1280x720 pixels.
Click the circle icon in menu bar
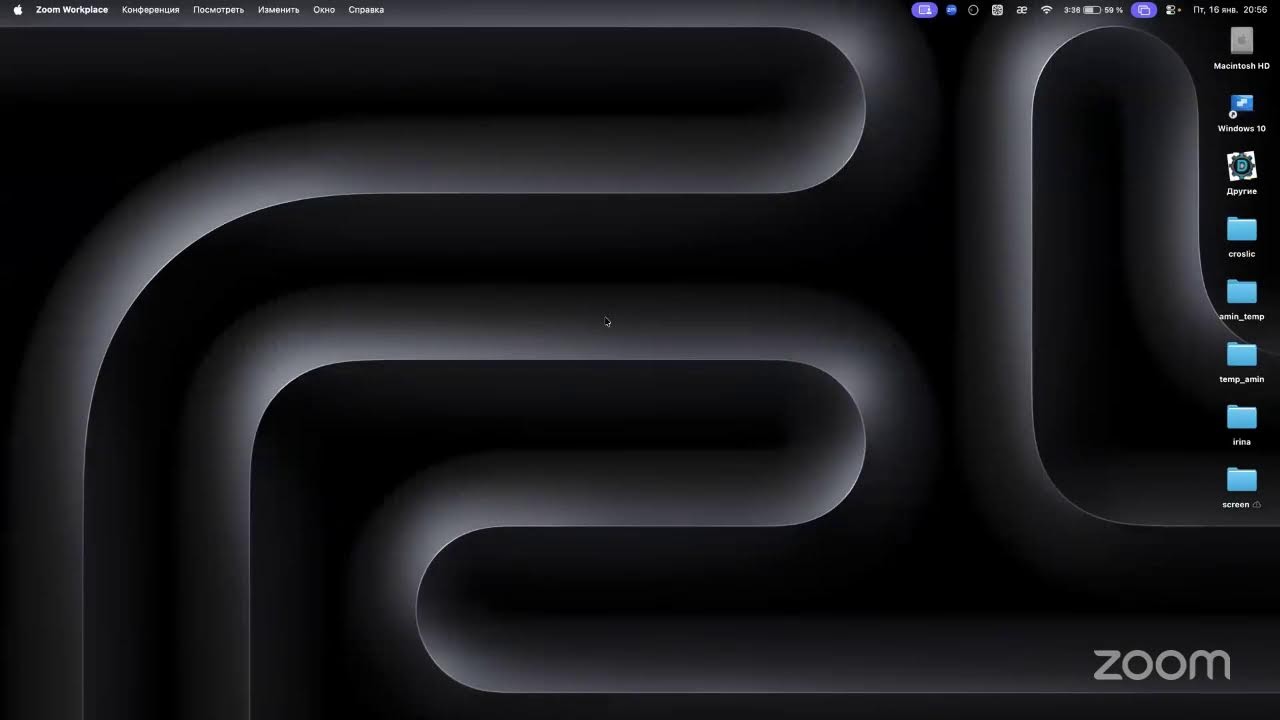point(973,10)
